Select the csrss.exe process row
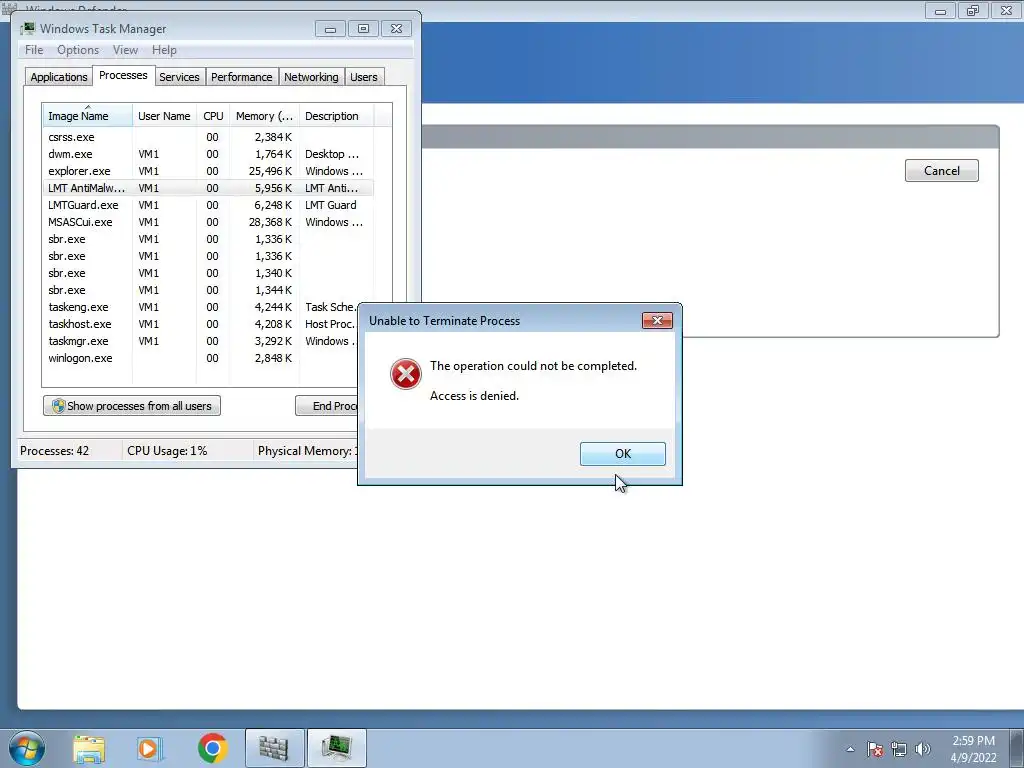The height and width of the screenshot is (768, 1024). (x=208, y=137)
